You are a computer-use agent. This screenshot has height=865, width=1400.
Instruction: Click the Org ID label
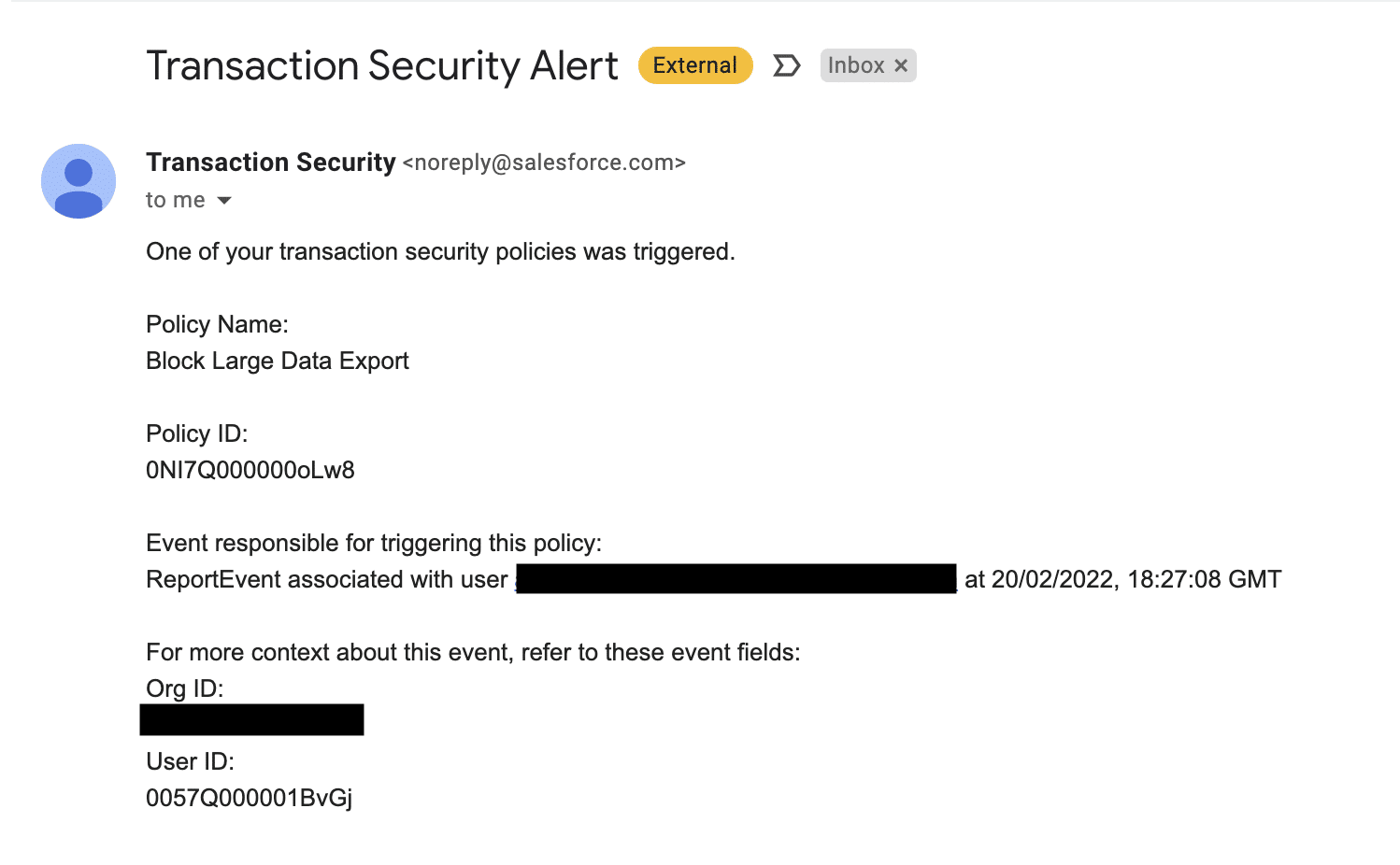coord(185,688)
